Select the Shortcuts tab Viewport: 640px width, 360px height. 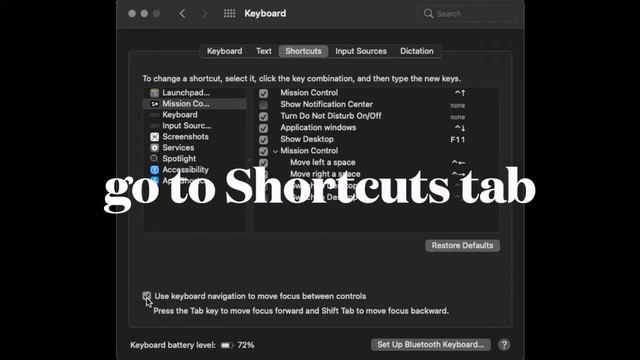[x=303, y=51]
